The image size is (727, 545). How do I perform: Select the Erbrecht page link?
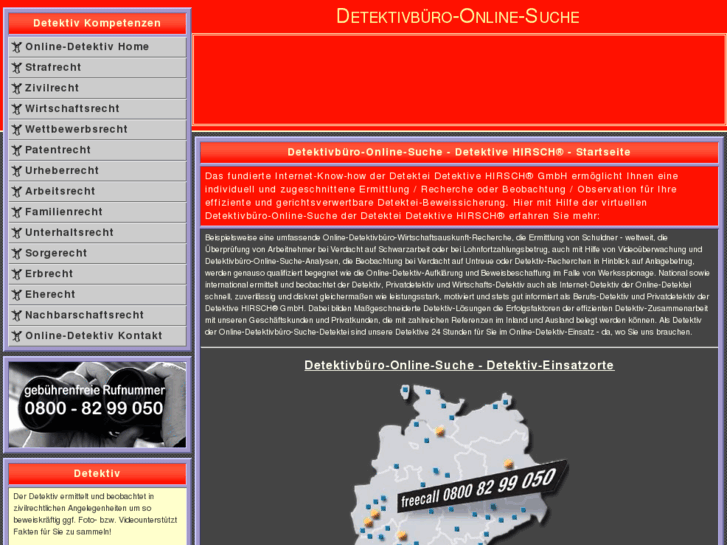click(x=97, y=274)
